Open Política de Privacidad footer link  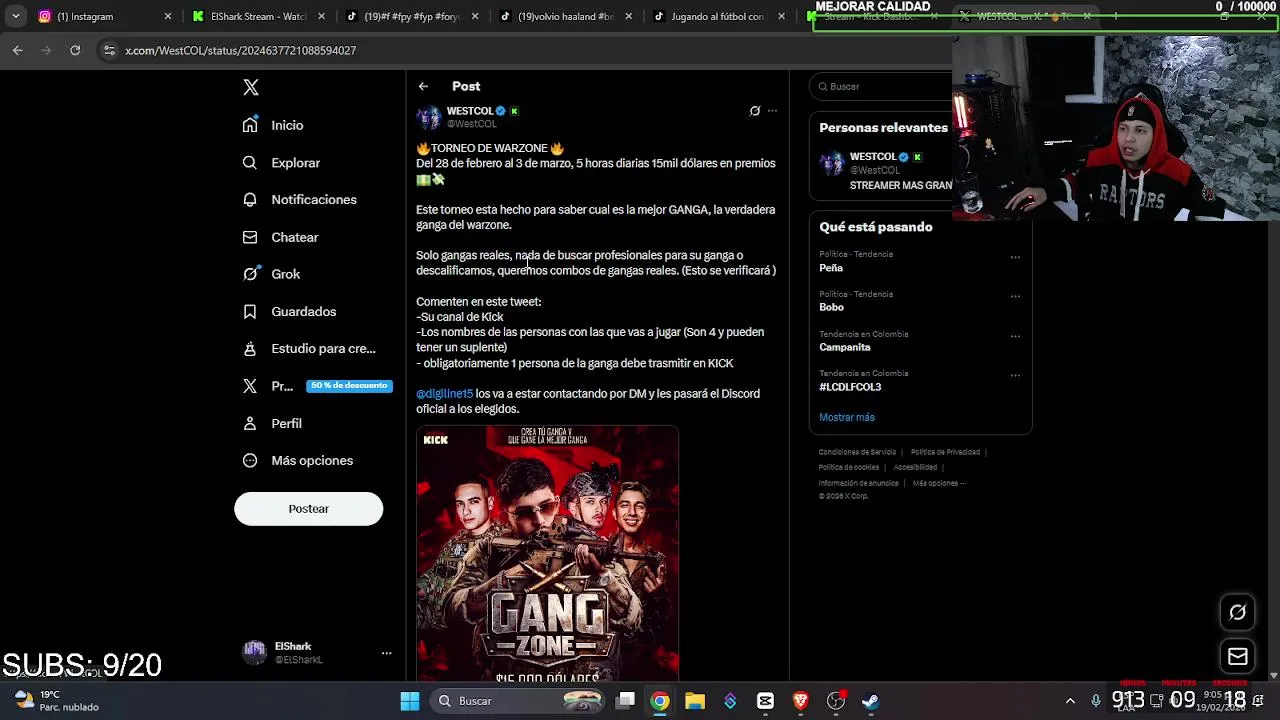tap(945, 452)
